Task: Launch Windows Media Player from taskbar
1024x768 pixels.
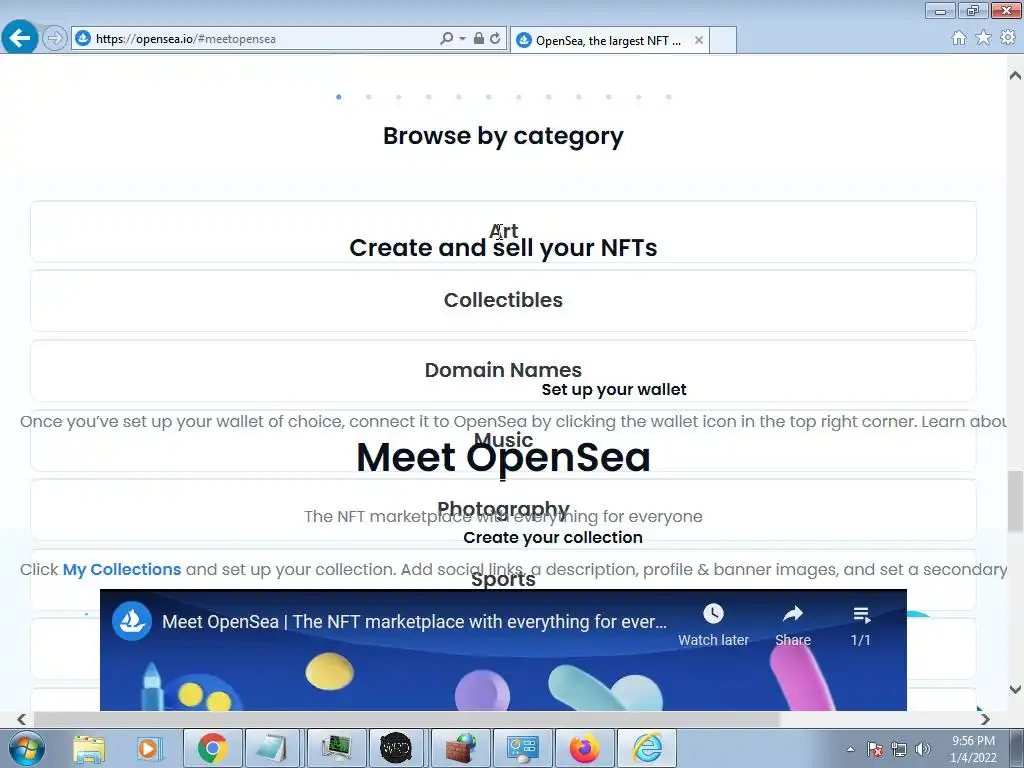Action: (149, 748)
